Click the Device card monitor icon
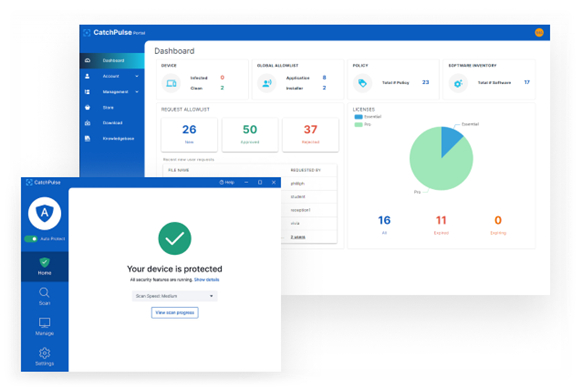This screenshot has width=583, height=390. click(171, 83)
